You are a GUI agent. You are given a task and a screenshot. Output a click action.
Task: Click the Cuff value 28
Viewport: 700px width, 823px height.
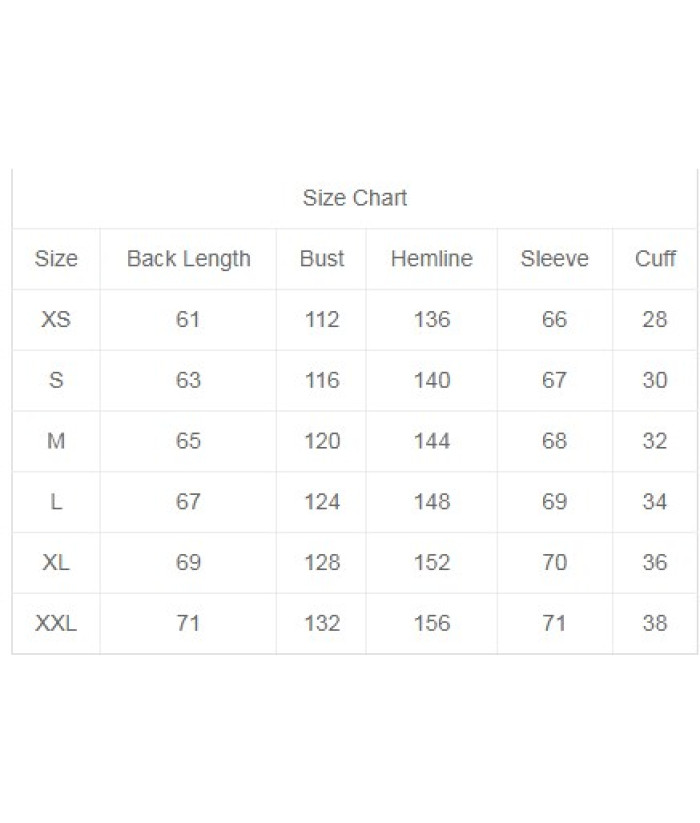click(655, 319)
